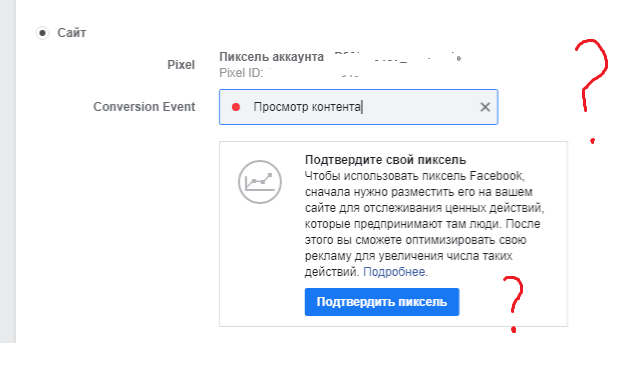The height and width of the screenshot is (376, 640).
Task: Click the red dot under the large question mark
Action: tap(592, 141)
